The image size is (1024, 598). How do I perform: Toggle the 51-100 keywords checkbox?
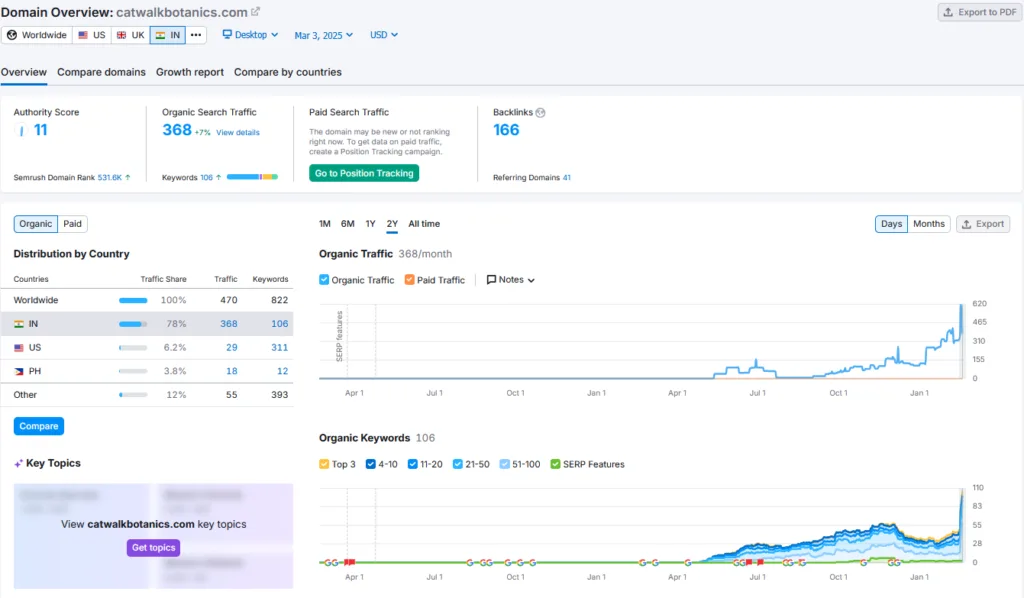click(504, 464)
